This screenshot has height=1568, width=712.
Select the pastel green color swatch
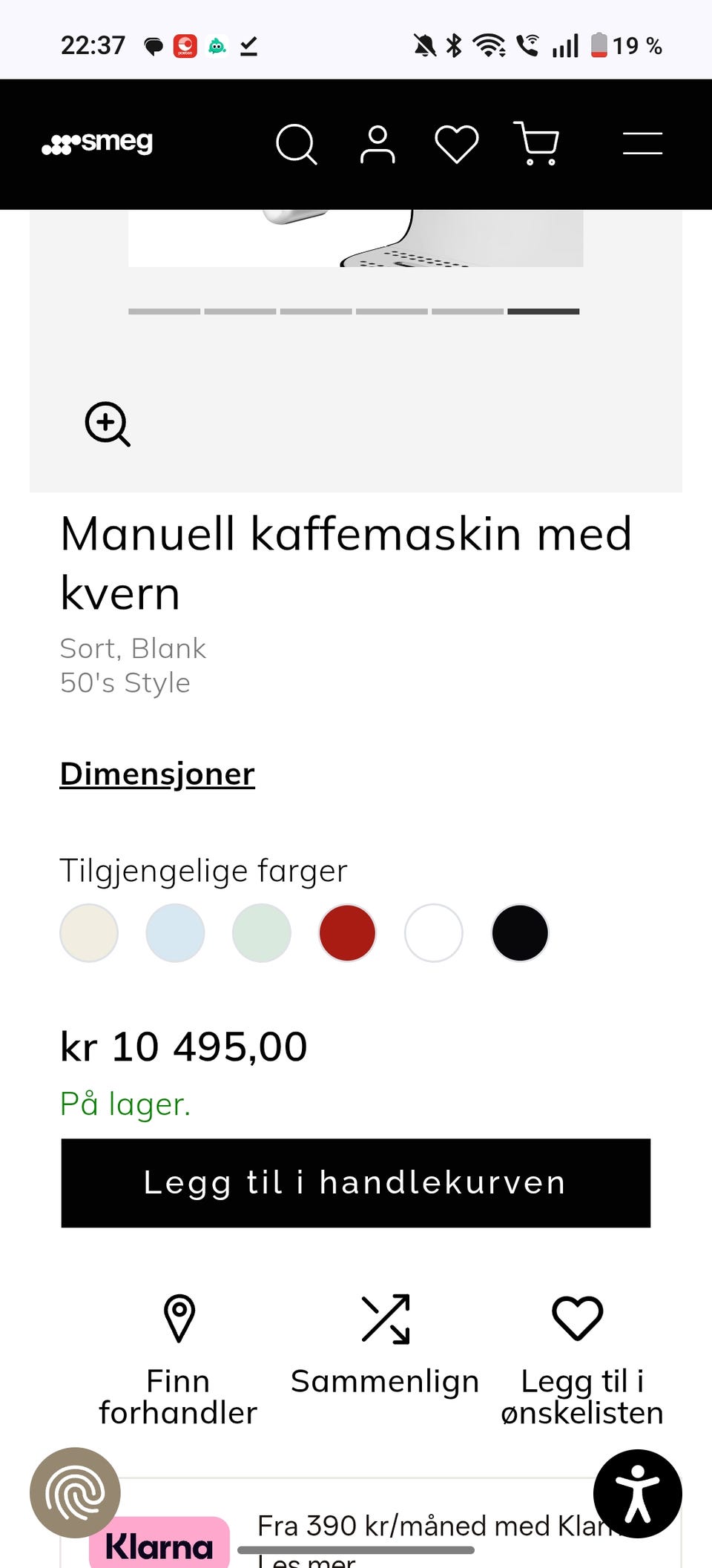pyautogui.click(x=261, y=933)
